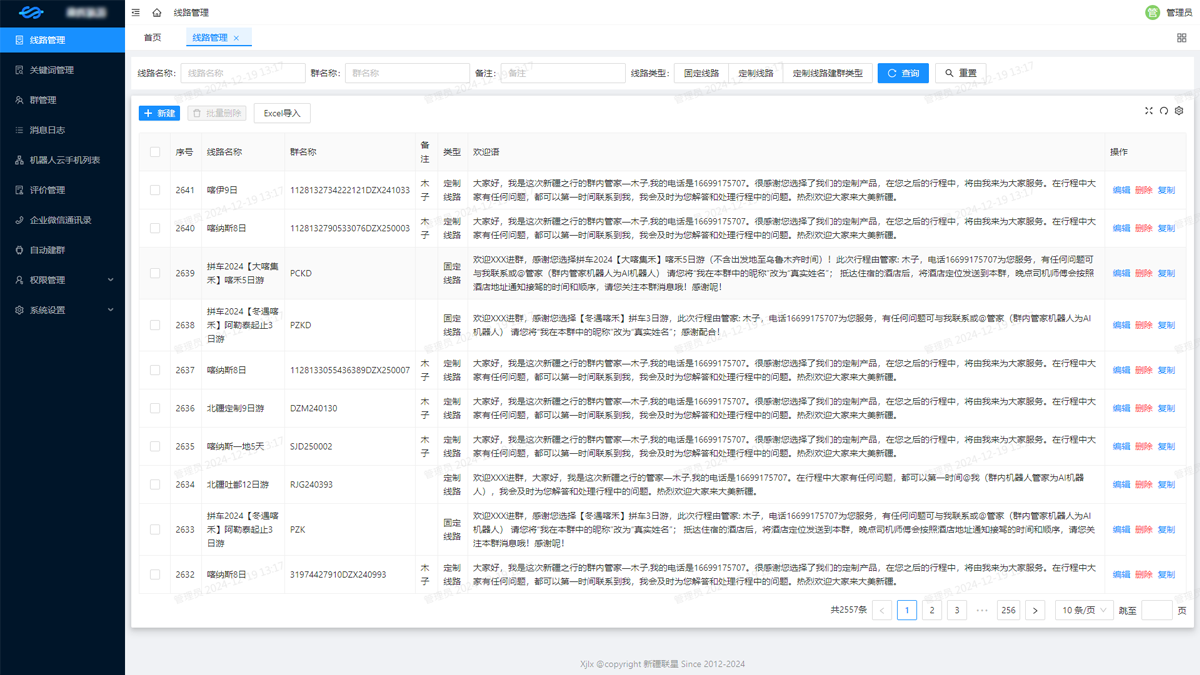Open 机器人云手机列表 in the sidebar
Image resolution: width=1200 pixels, height=675 pixels.
62,160
